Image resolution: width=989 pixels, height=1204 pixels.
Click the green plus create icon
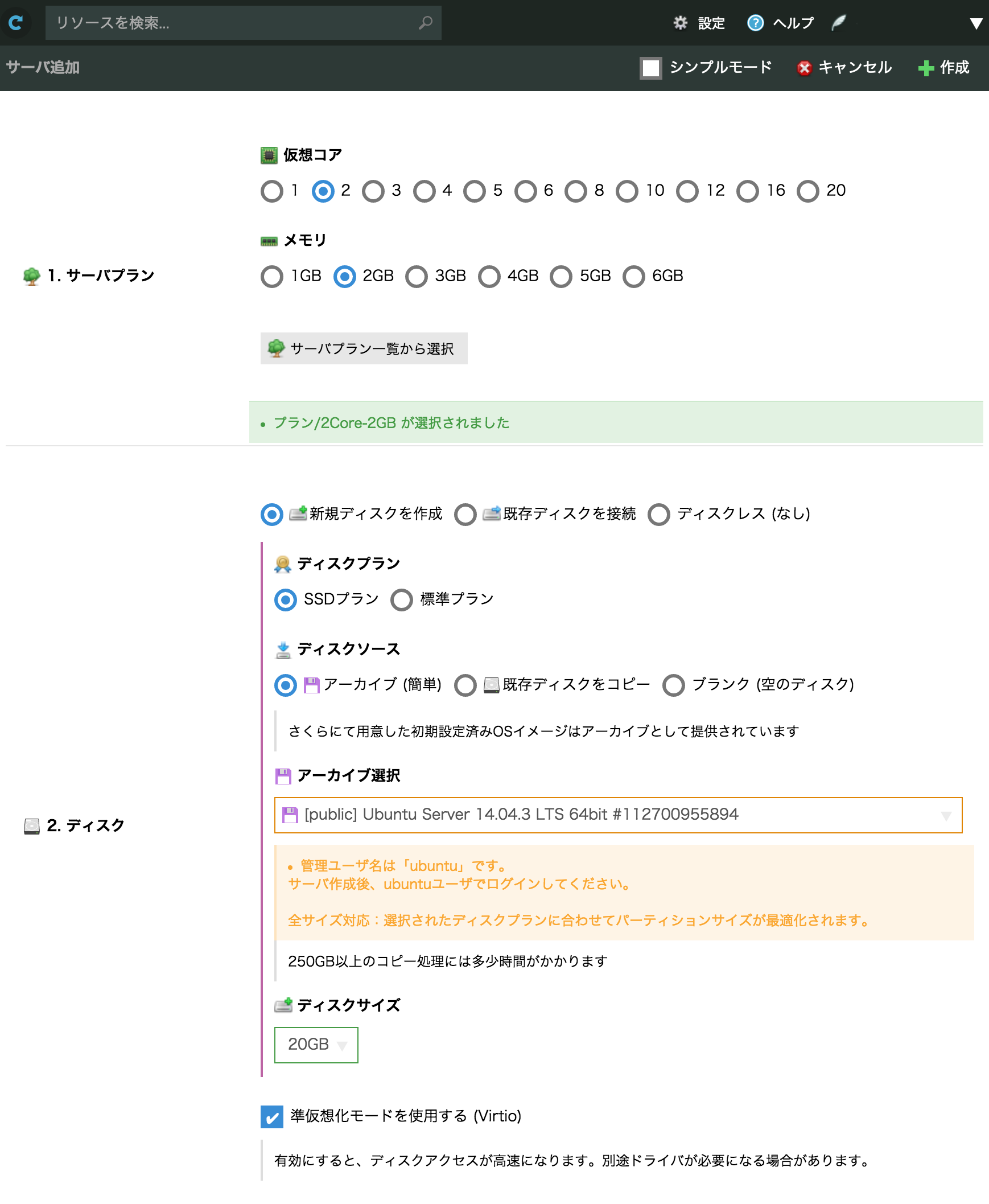coord(926,68)
